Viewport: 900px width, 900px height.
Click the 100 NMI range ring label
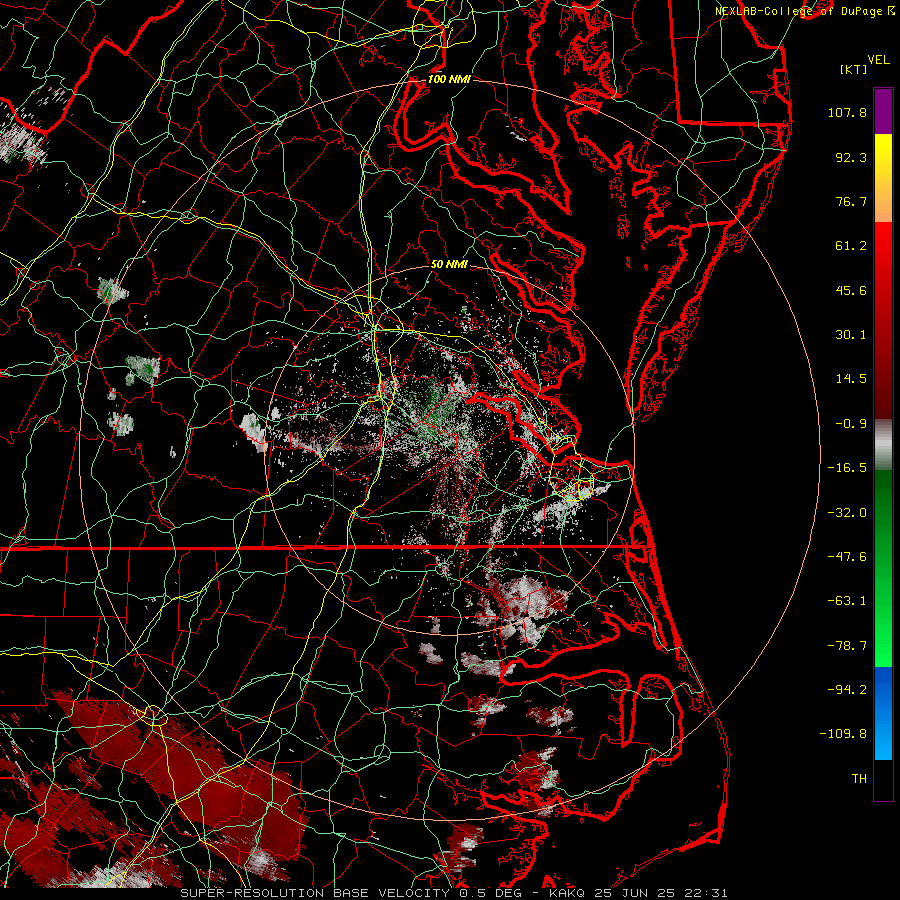coord(449,79)
